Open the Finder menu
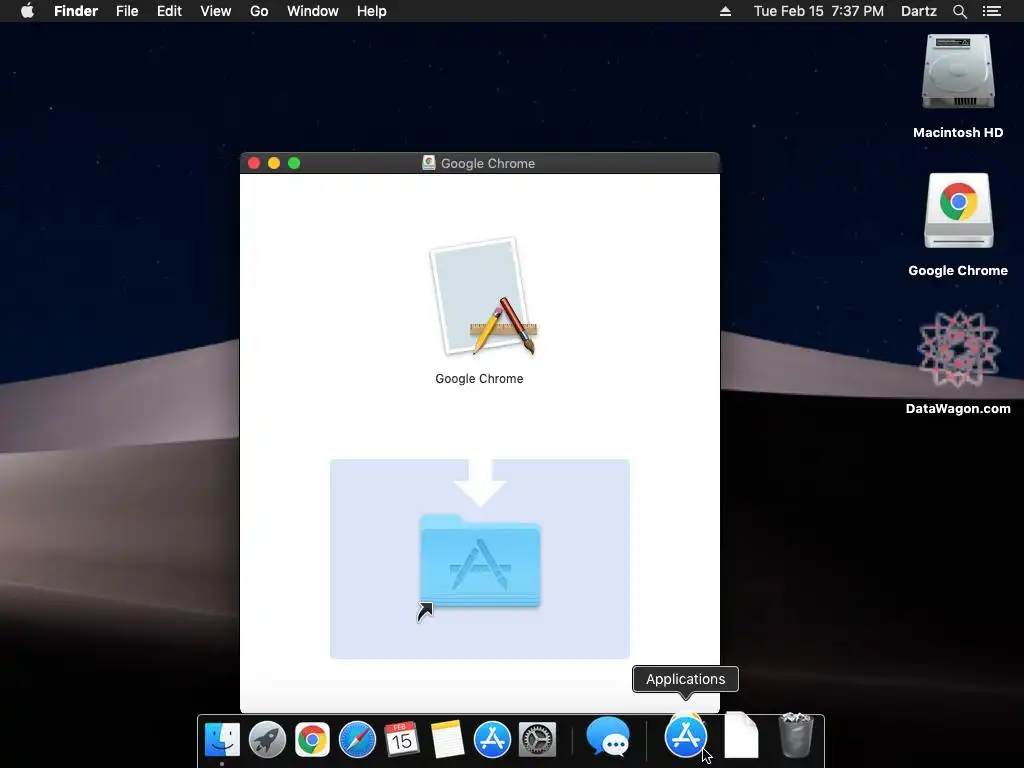The height and width of the screenshot is (768, 1024). point(76,11)
